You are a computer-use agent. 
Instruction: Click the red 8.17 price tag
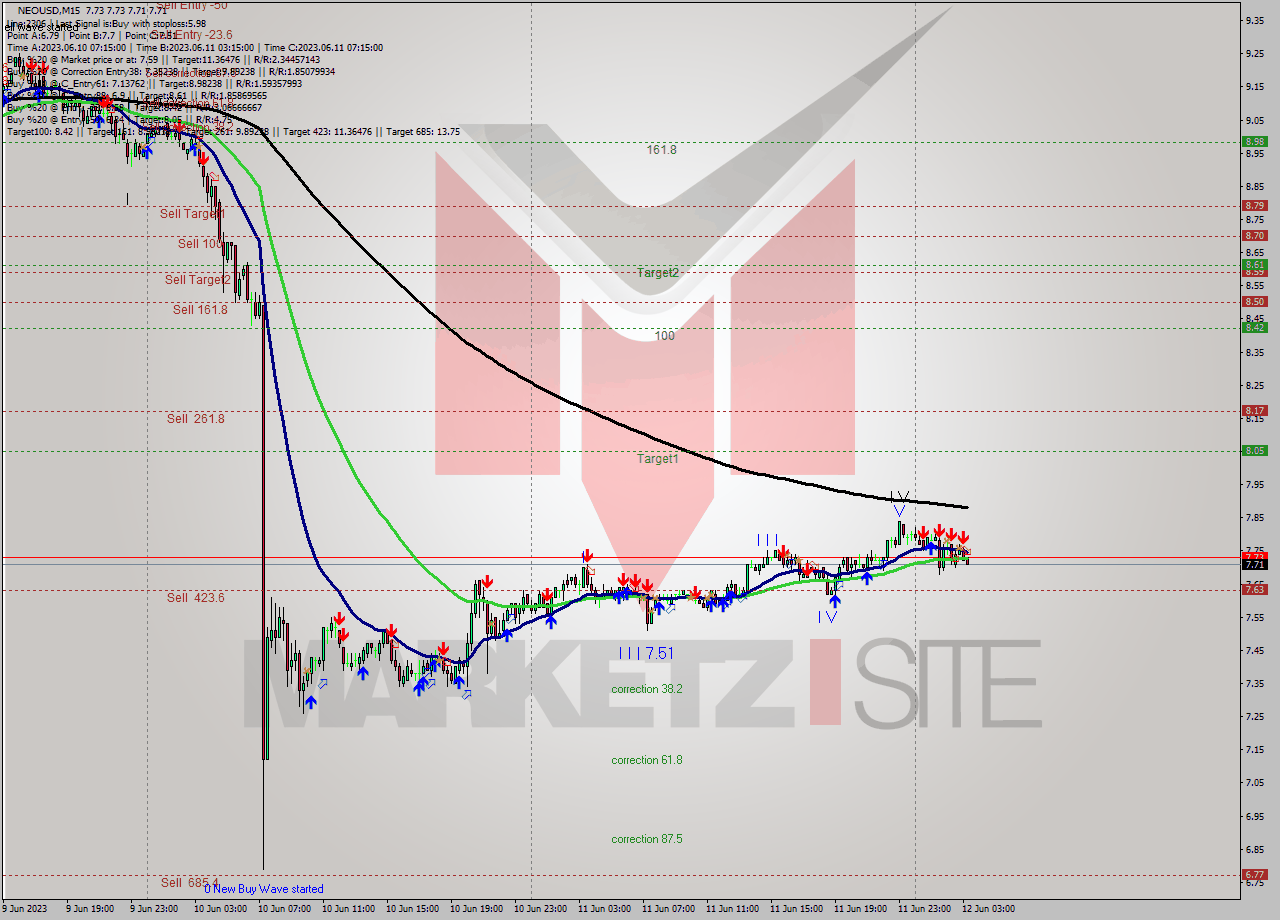[x=1254, y=411]
